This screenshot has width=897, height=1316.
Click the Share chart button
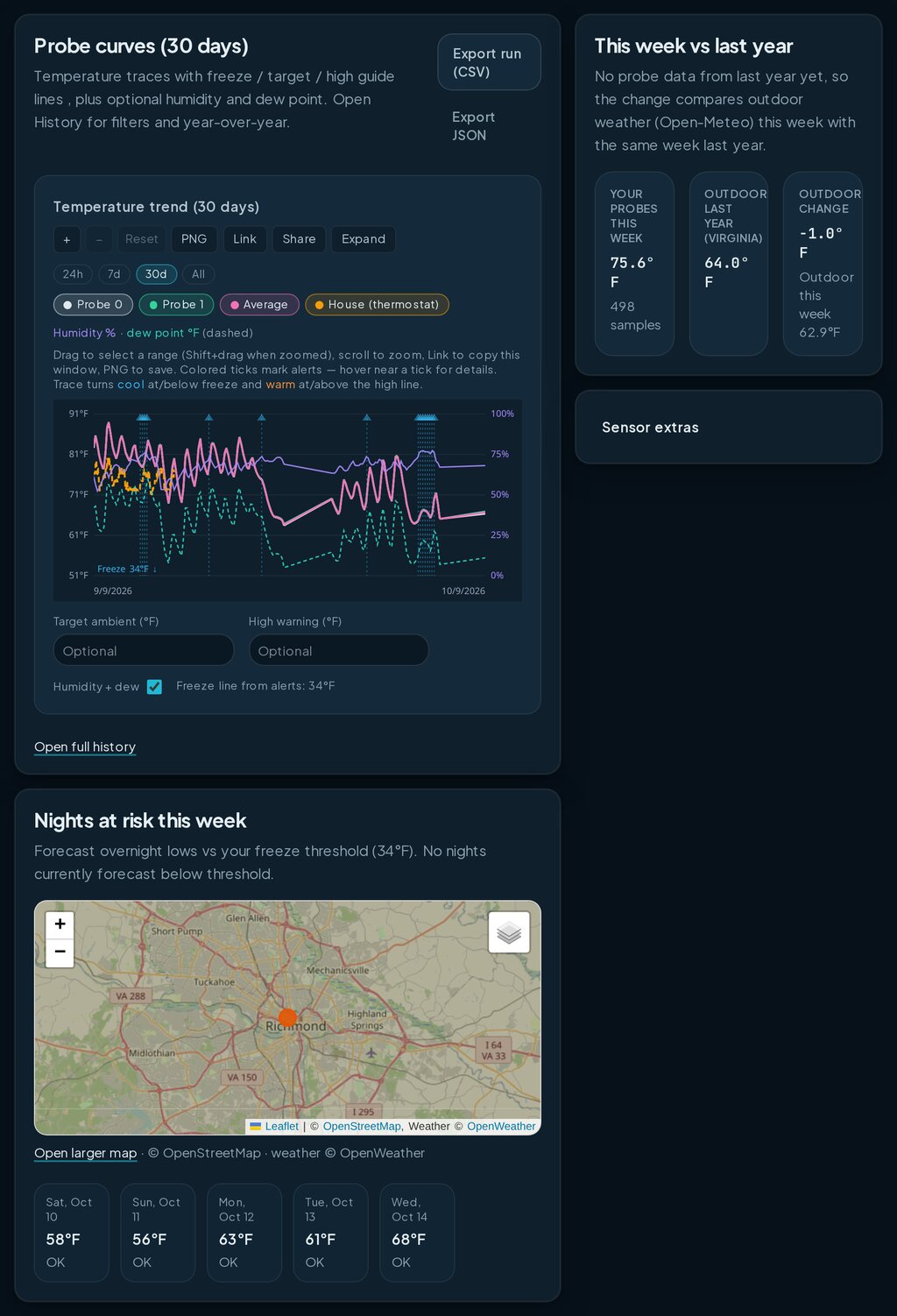click(x=299, y=239)
